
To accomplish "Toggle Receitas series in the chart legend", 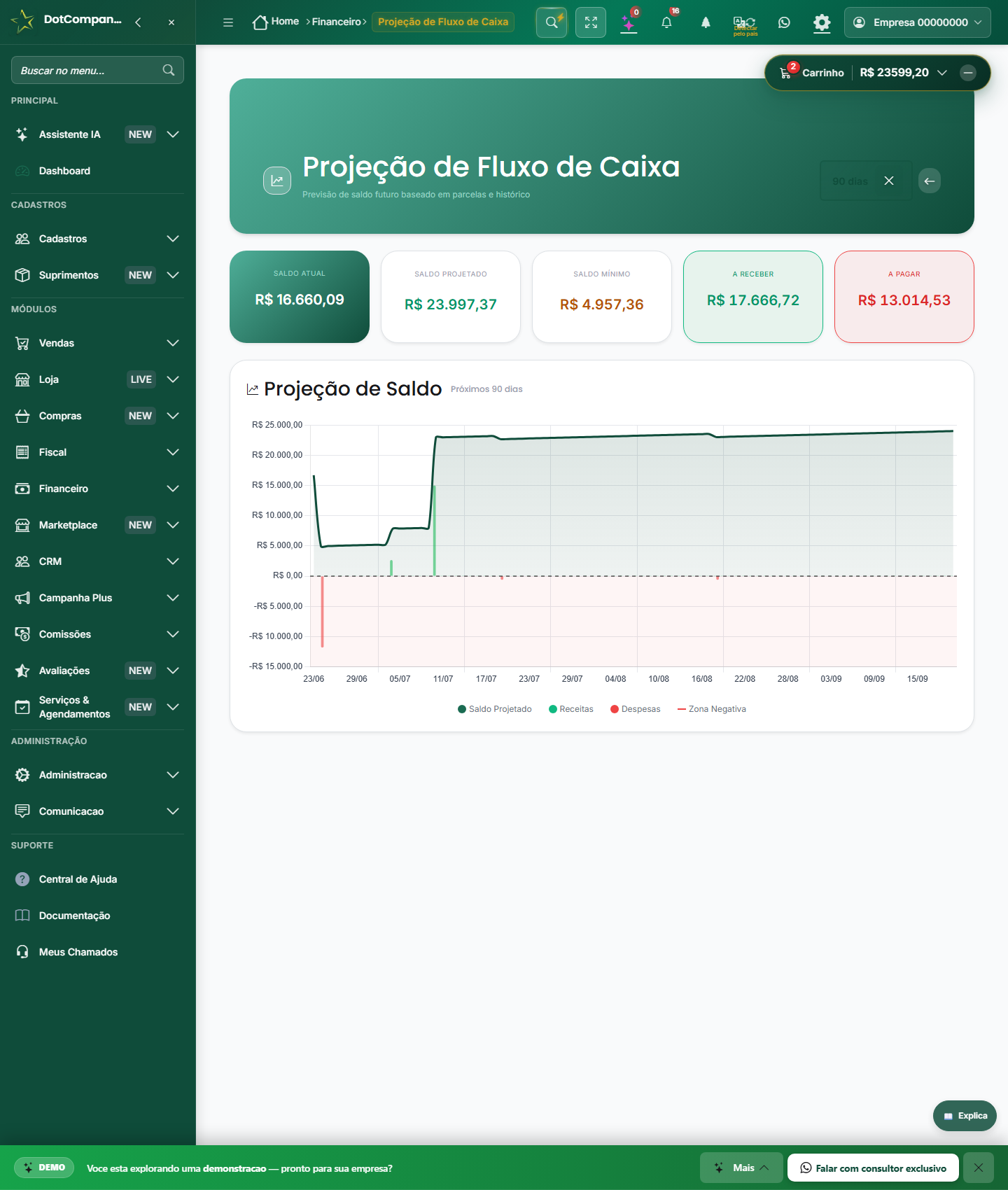I will (571, 709).
